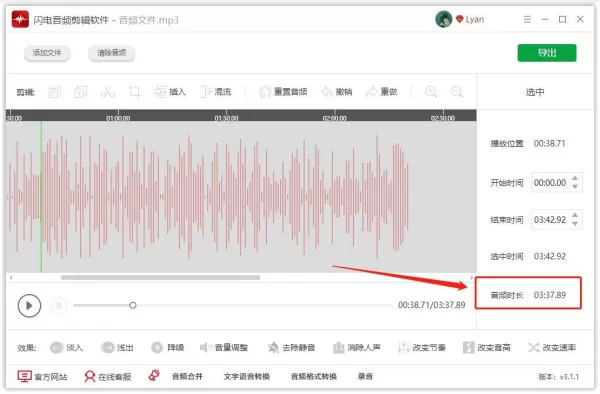
Task: Select the scissors cut tool
Action: [108, 92]
